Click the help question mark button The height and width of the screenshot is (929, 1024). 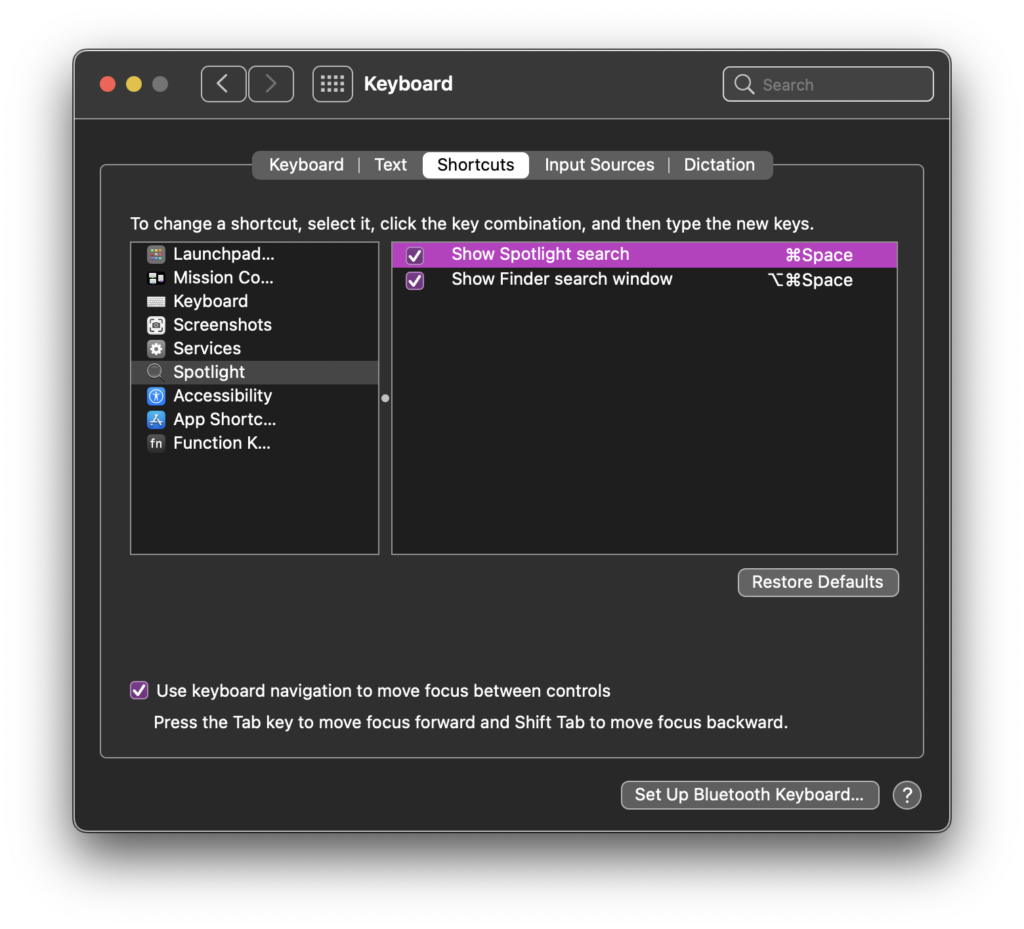point(906,795)
